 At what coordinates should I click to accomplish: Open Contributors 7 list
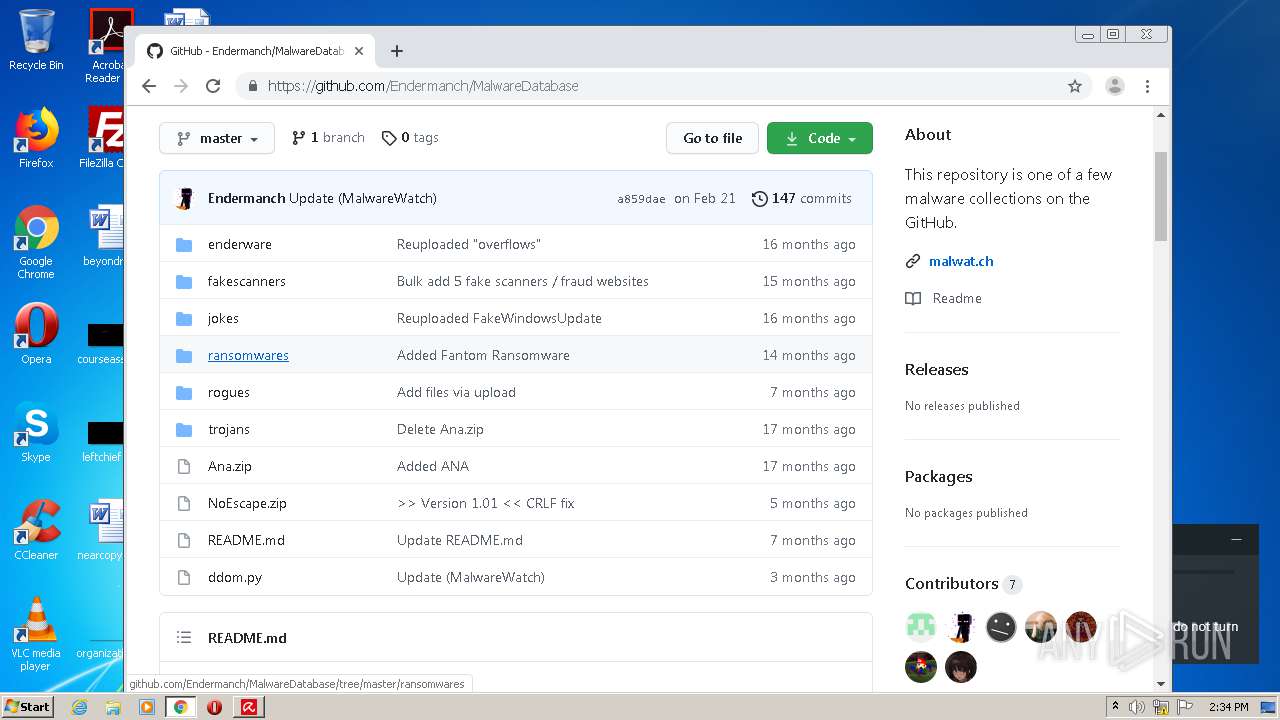click(963, 583)
